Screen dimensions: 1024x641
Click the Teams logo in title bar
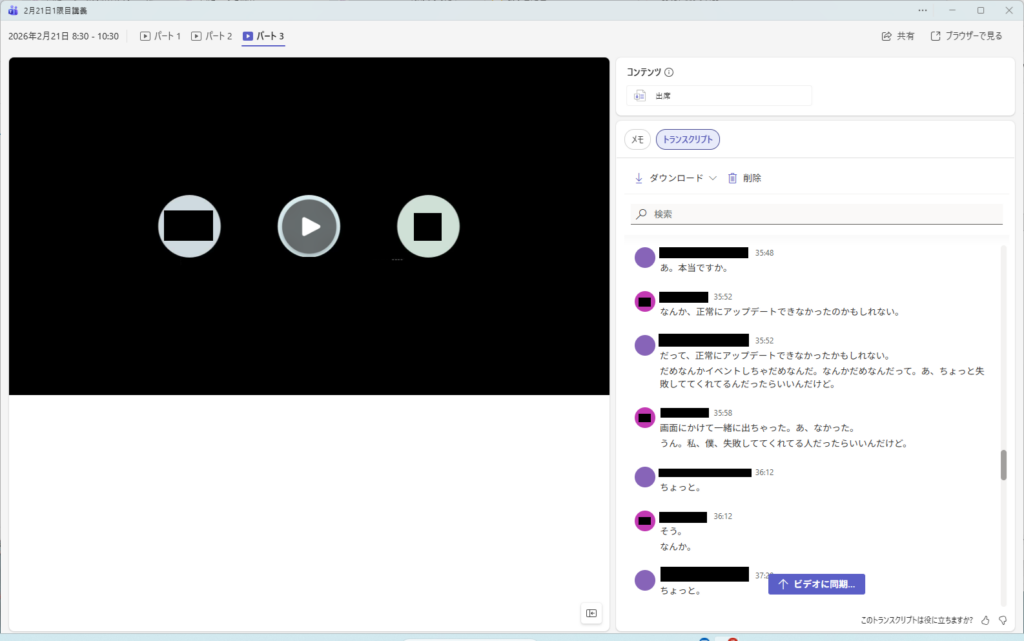tap(13, 10)
